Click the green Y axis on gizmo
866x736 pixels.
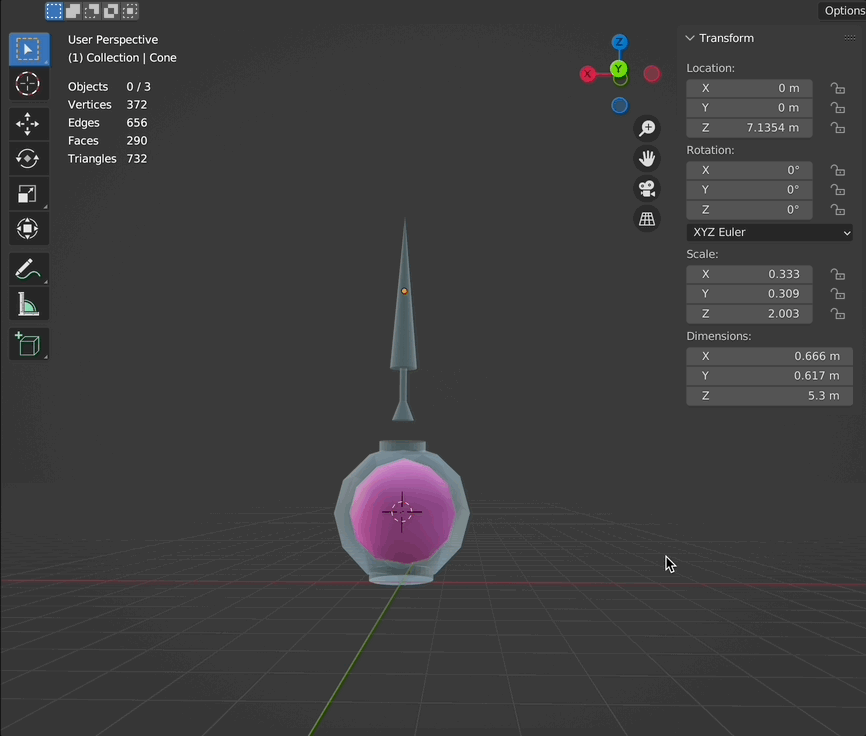(x=619, y=69)
